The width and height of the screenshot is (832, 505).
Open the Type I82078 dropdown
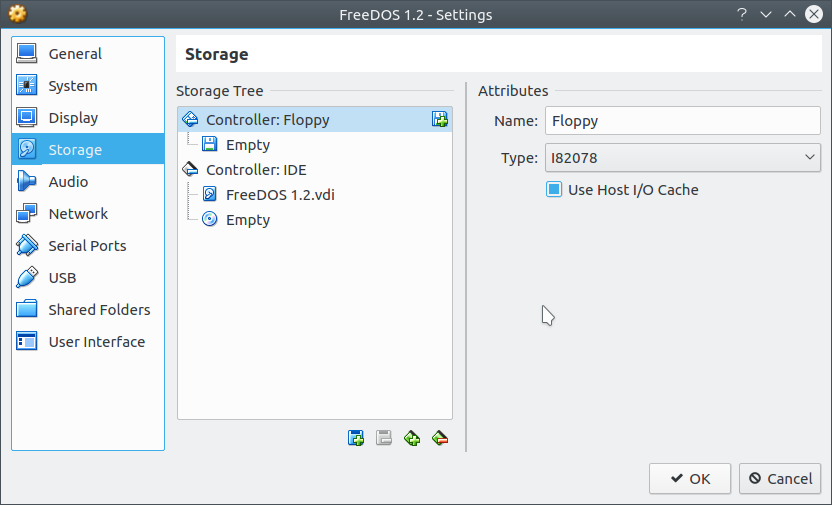click(x=682, y=158)
